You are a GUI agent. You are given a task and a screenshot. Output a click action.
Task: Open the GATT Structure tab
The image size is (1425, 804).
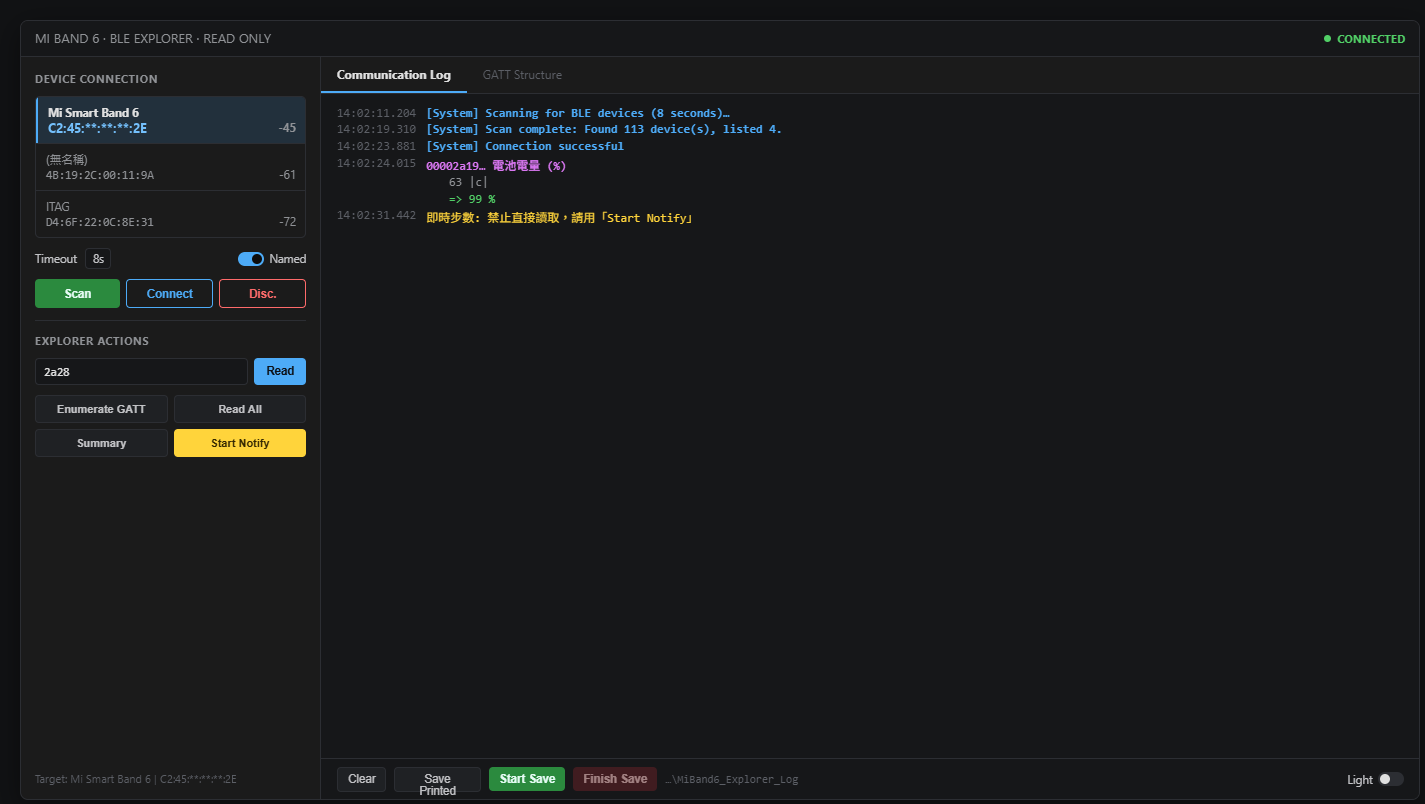522,75
